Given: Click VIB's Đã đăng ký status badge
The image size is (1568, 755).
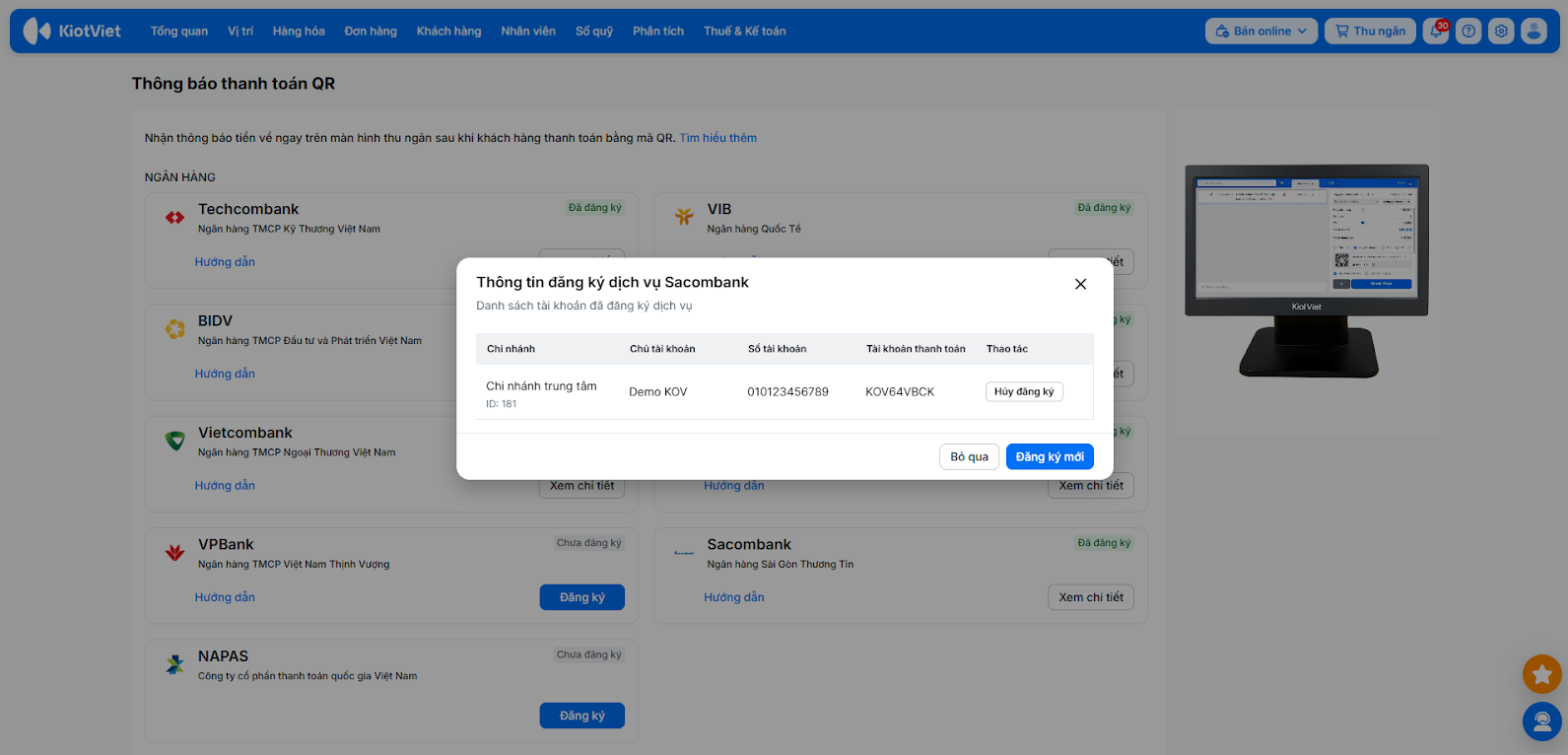Looking at the screenshot, I should 1105,208.
